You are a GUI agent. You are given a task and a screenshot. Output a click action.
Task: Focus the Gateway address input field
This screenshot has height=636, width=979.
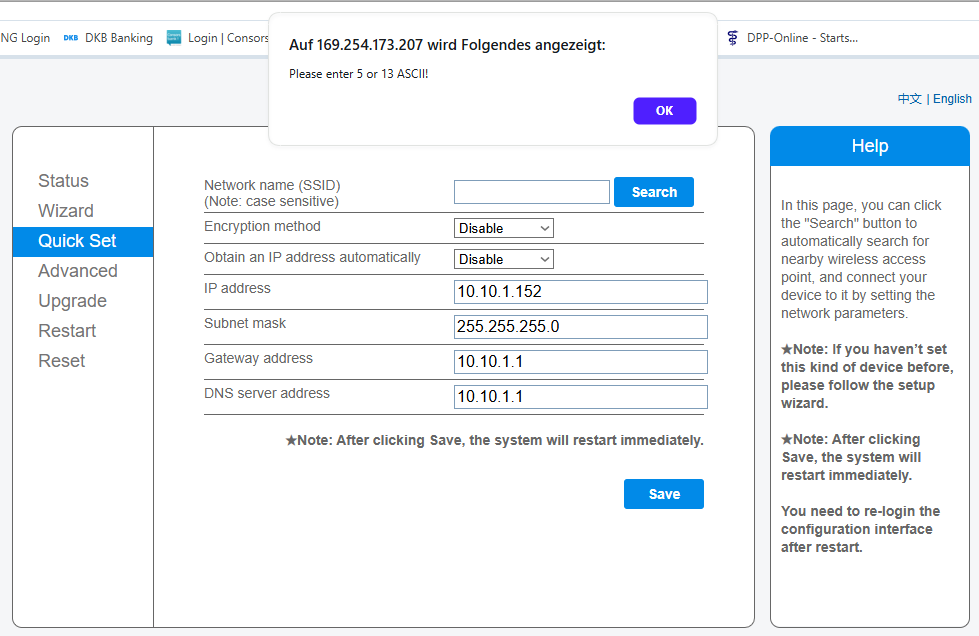click(580, 362)
